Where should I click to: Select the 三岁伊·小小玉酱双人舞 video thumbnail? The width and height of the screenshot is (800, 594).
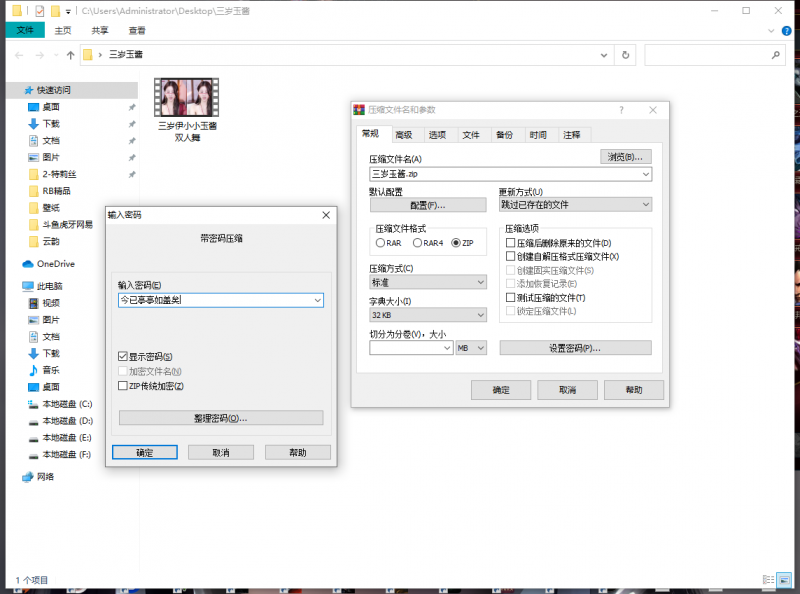pos(186,96)
